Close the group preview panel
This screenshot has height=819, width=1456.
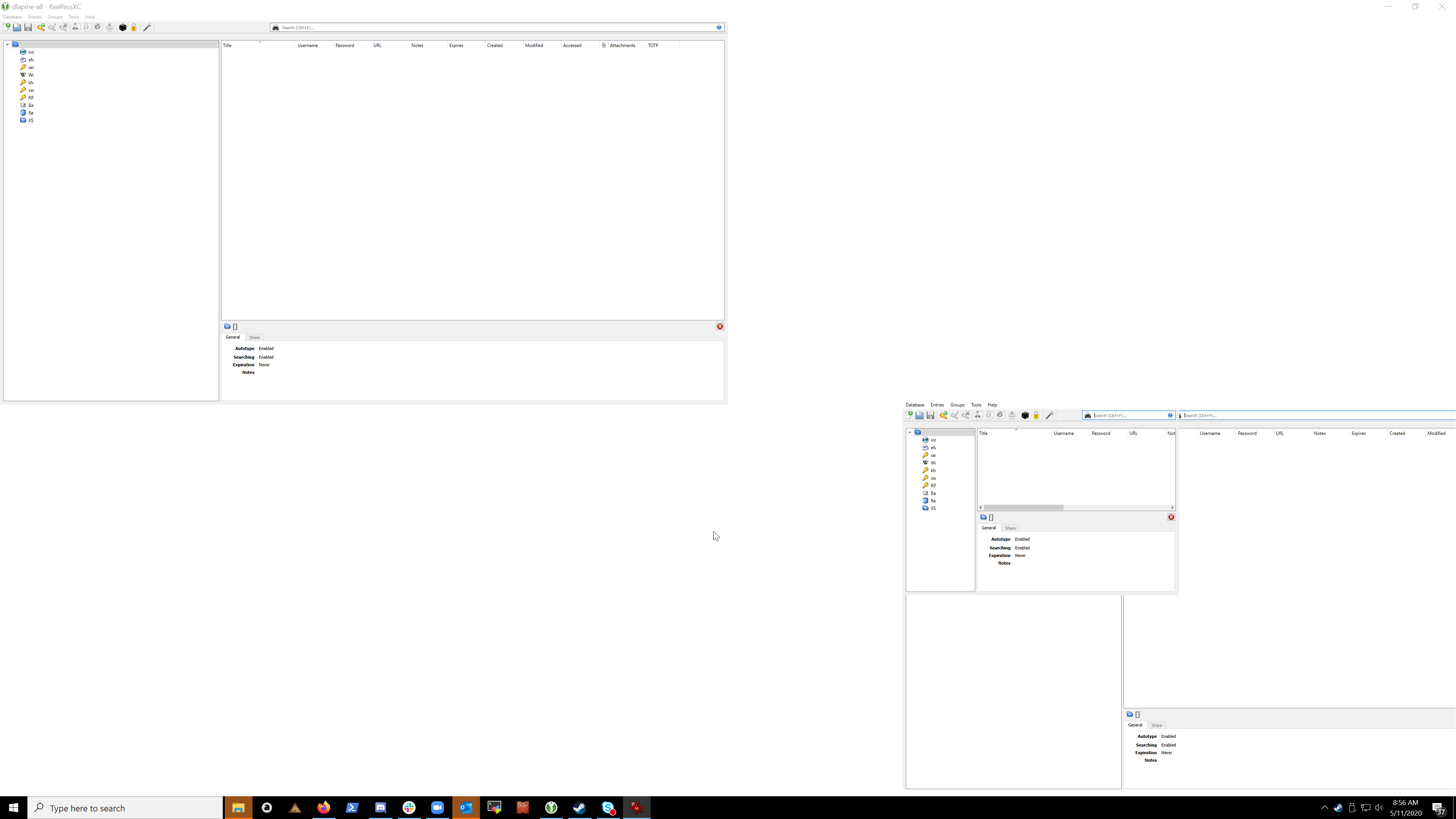tap(720, 326)
